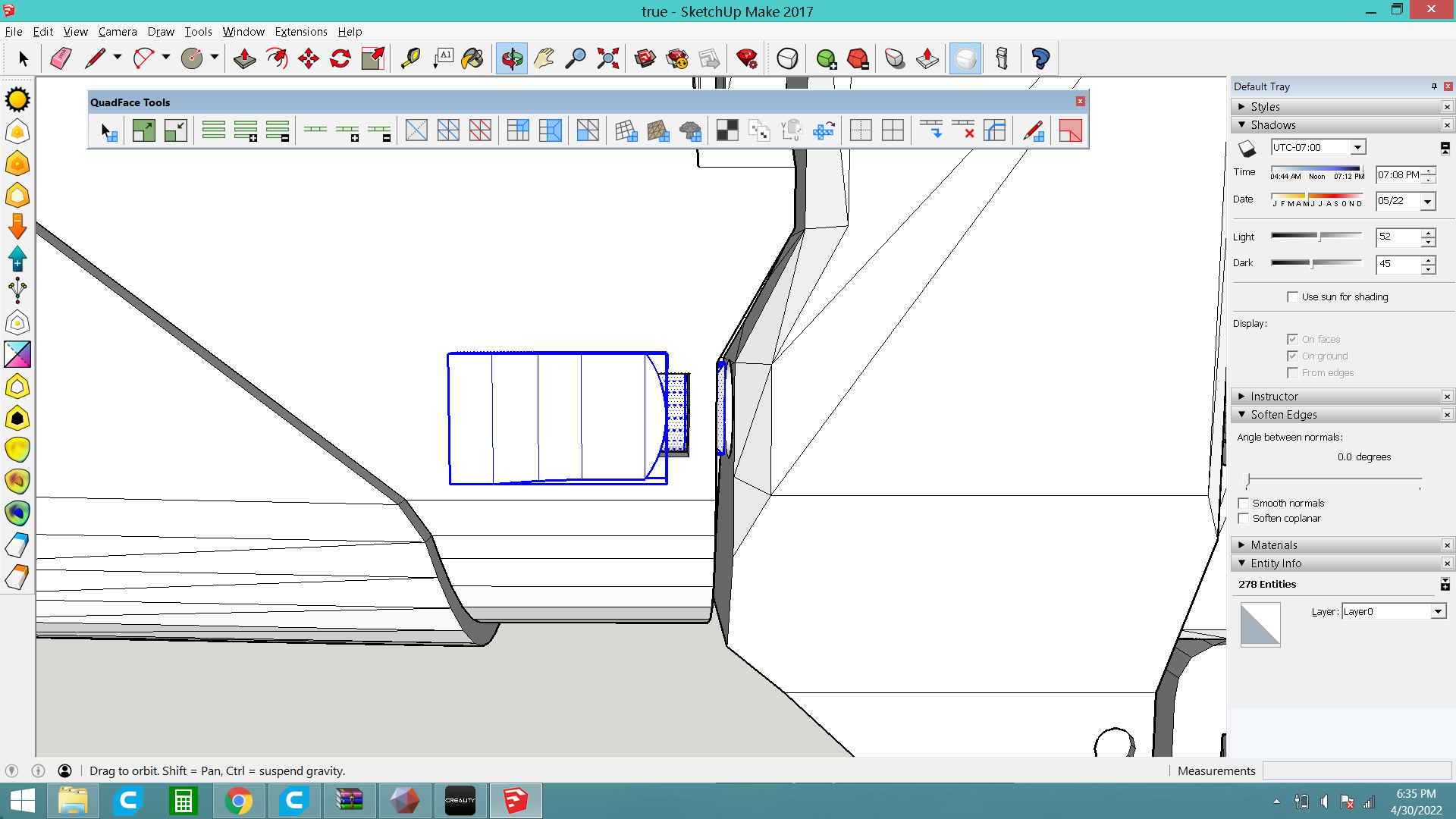Open the Layer0 layer dropdown
Screen dimensions: 1456x819
click(1438, 612)
